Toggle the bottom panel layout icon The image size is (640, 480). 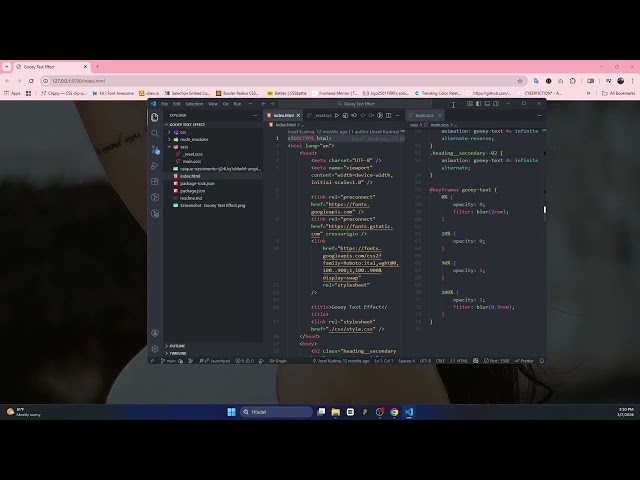[x=487, y=104]
